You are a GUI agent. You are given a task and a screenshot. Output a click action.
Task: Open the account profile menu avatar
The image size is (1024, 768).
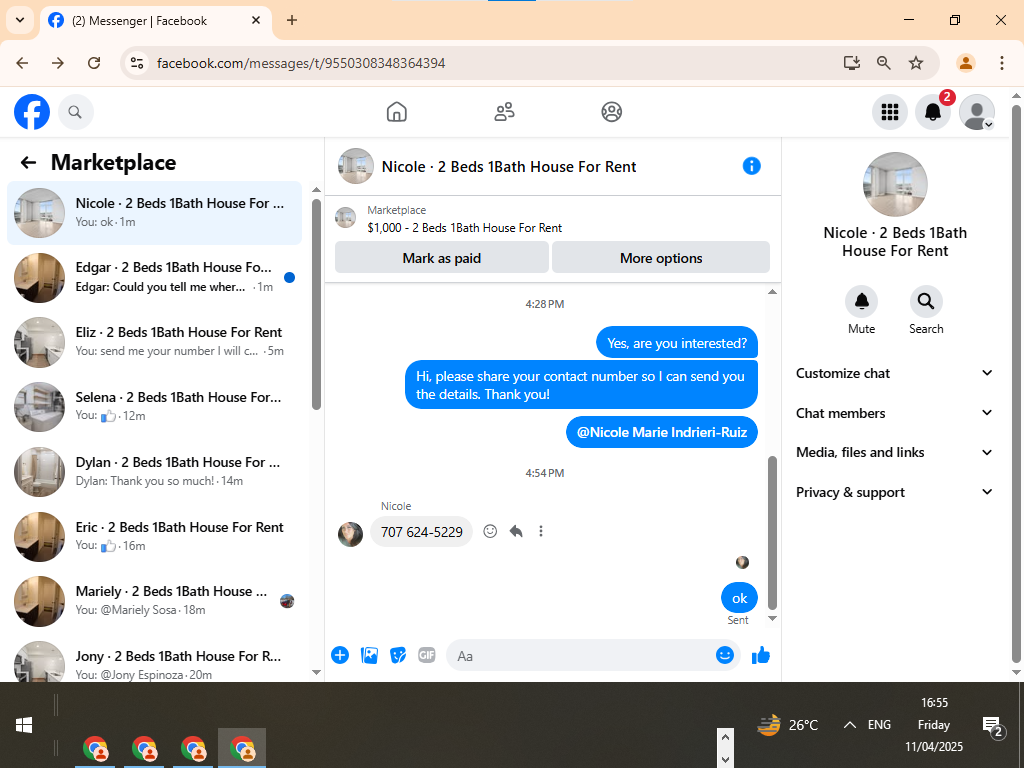(977, 112)
